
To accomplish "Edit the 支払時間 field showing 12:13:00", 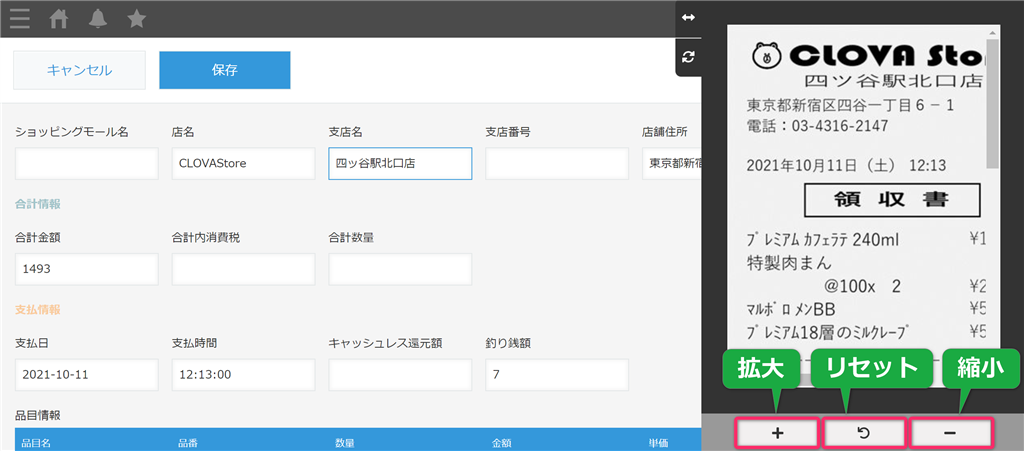I will coord(243,375).
